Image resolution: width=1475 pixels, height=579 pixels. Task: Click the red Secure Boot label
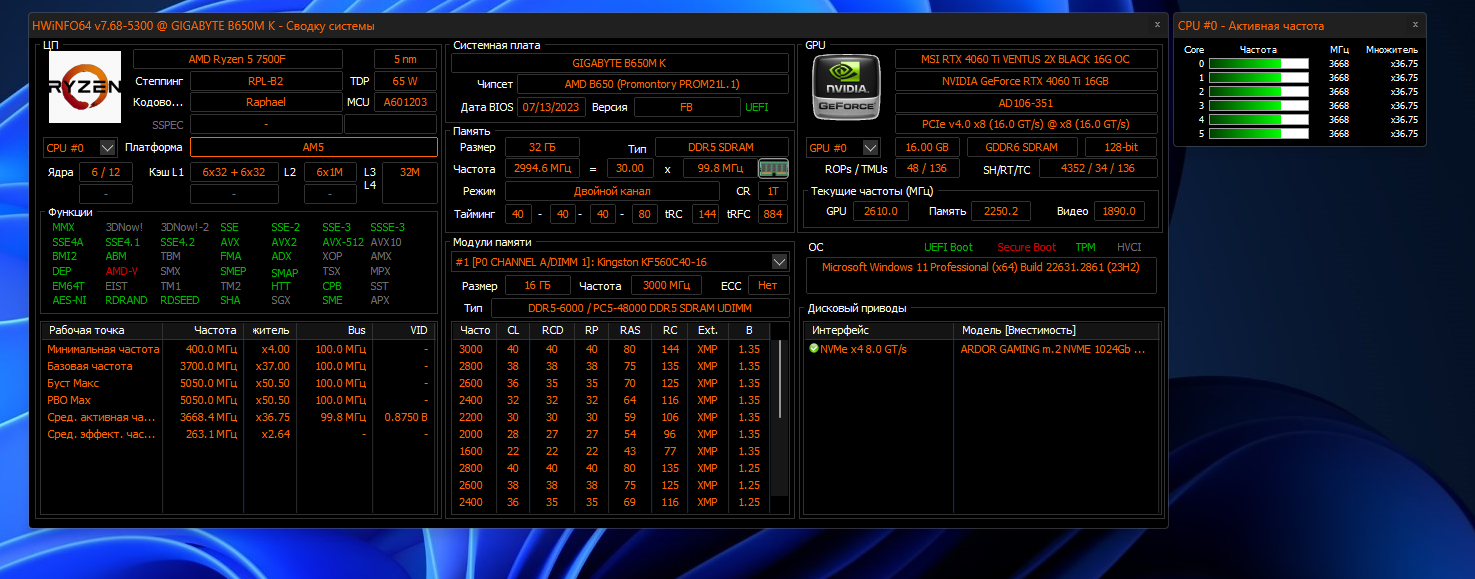(x=1026, y=247)
